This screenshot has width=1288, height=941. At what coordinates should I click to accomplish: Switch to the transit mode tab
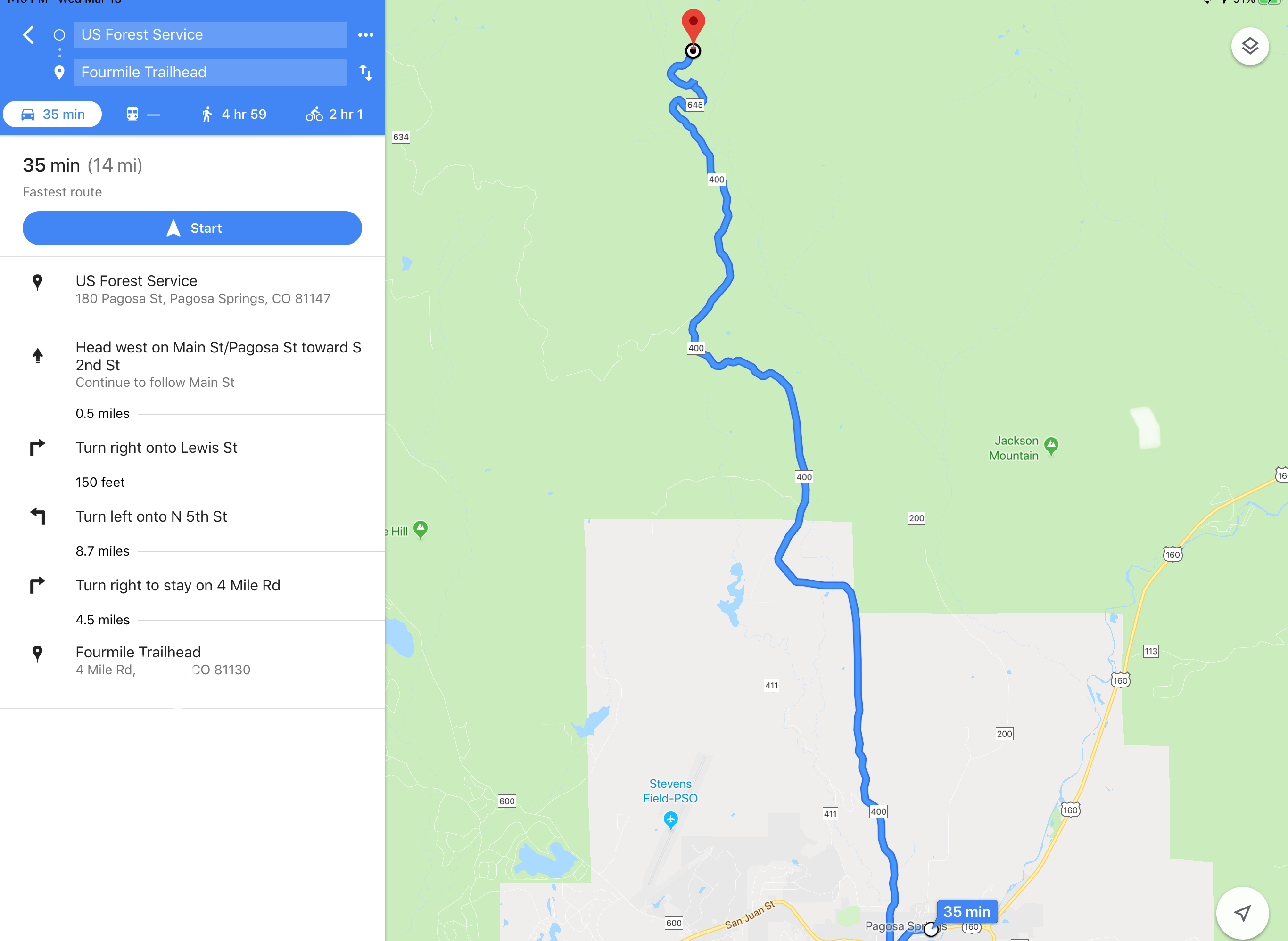(x=142, y=114)
